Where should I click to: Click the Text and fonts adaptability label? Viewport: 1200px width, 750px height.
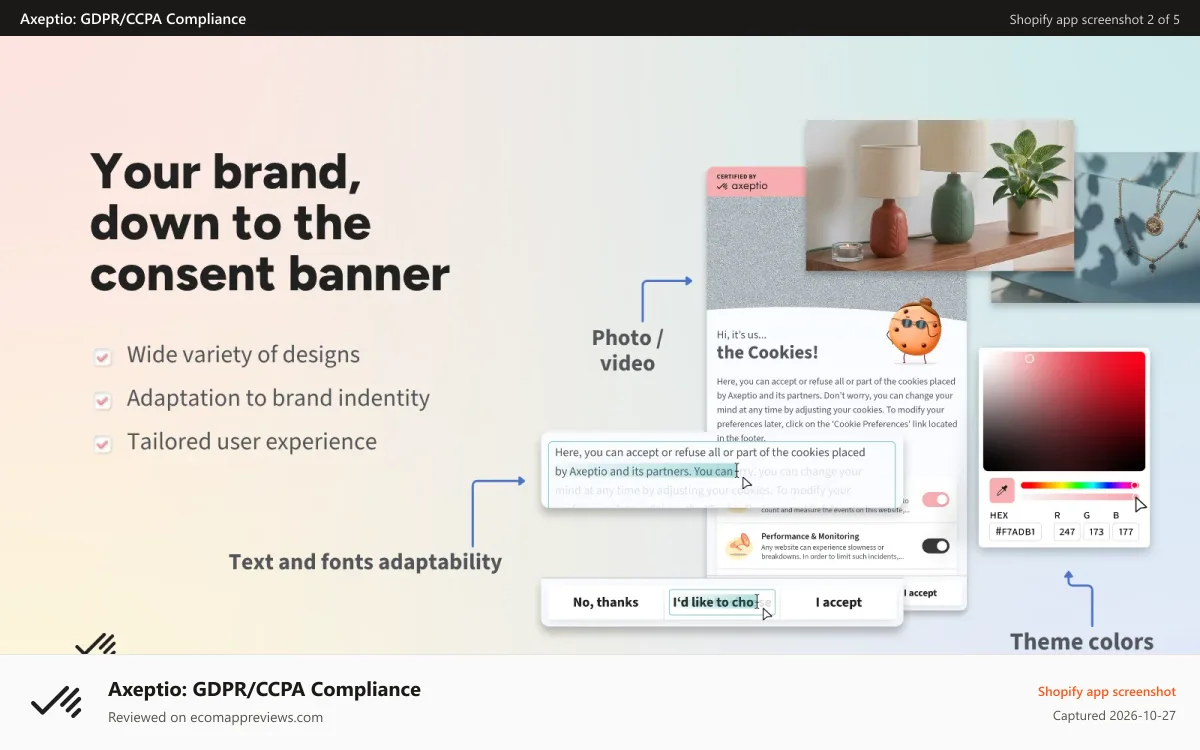tap(365, 562)
